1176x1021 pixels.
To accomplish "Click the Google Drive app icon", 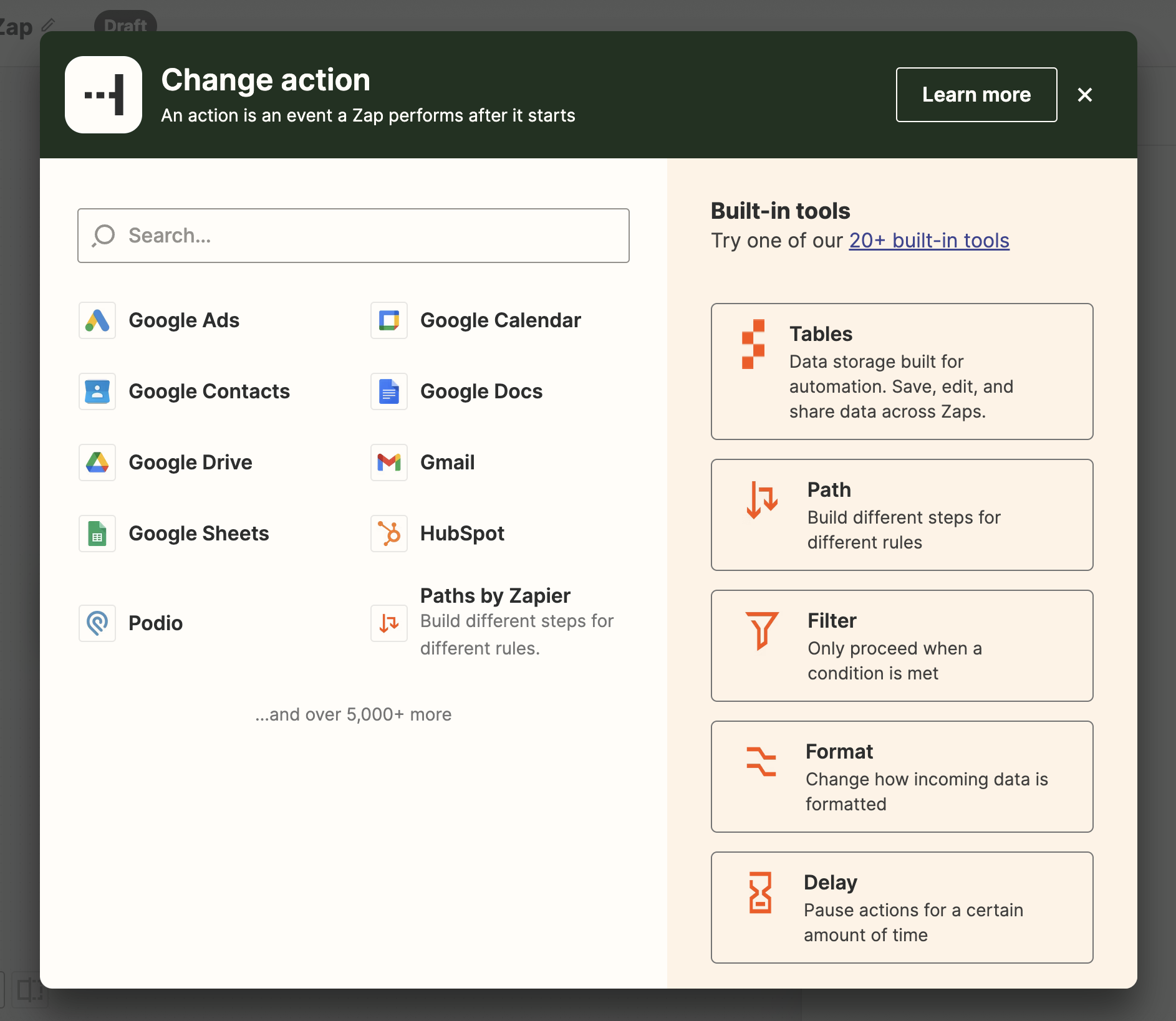I will pos(97,463).
